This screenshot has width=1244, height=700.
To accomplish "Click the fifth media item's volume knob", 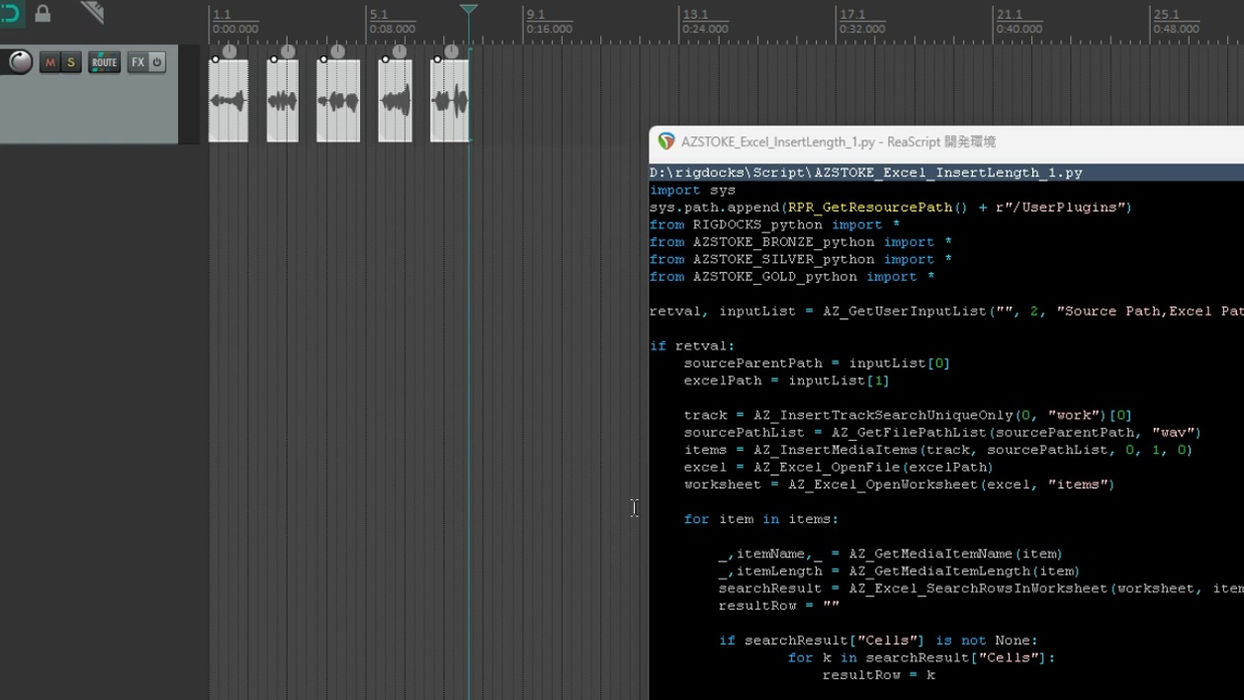I will point(451,51).
